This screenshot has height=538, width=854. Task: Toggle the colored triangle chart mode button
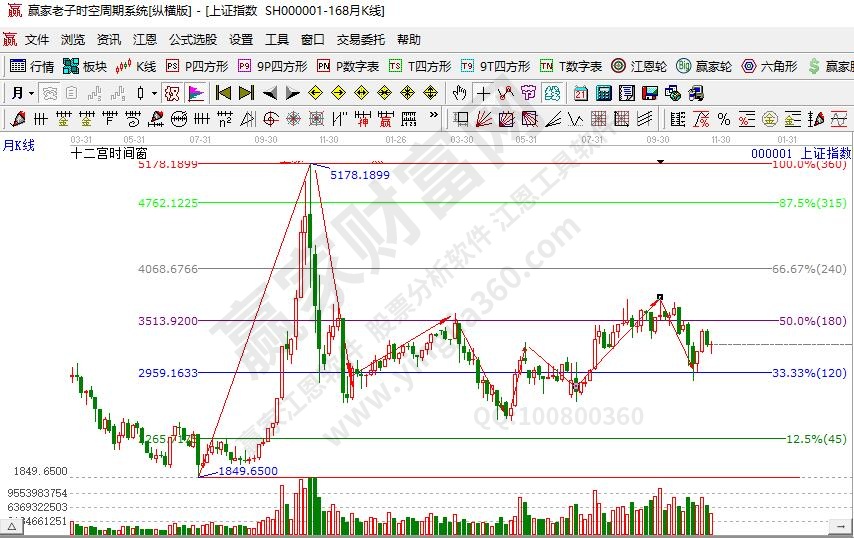195,93
